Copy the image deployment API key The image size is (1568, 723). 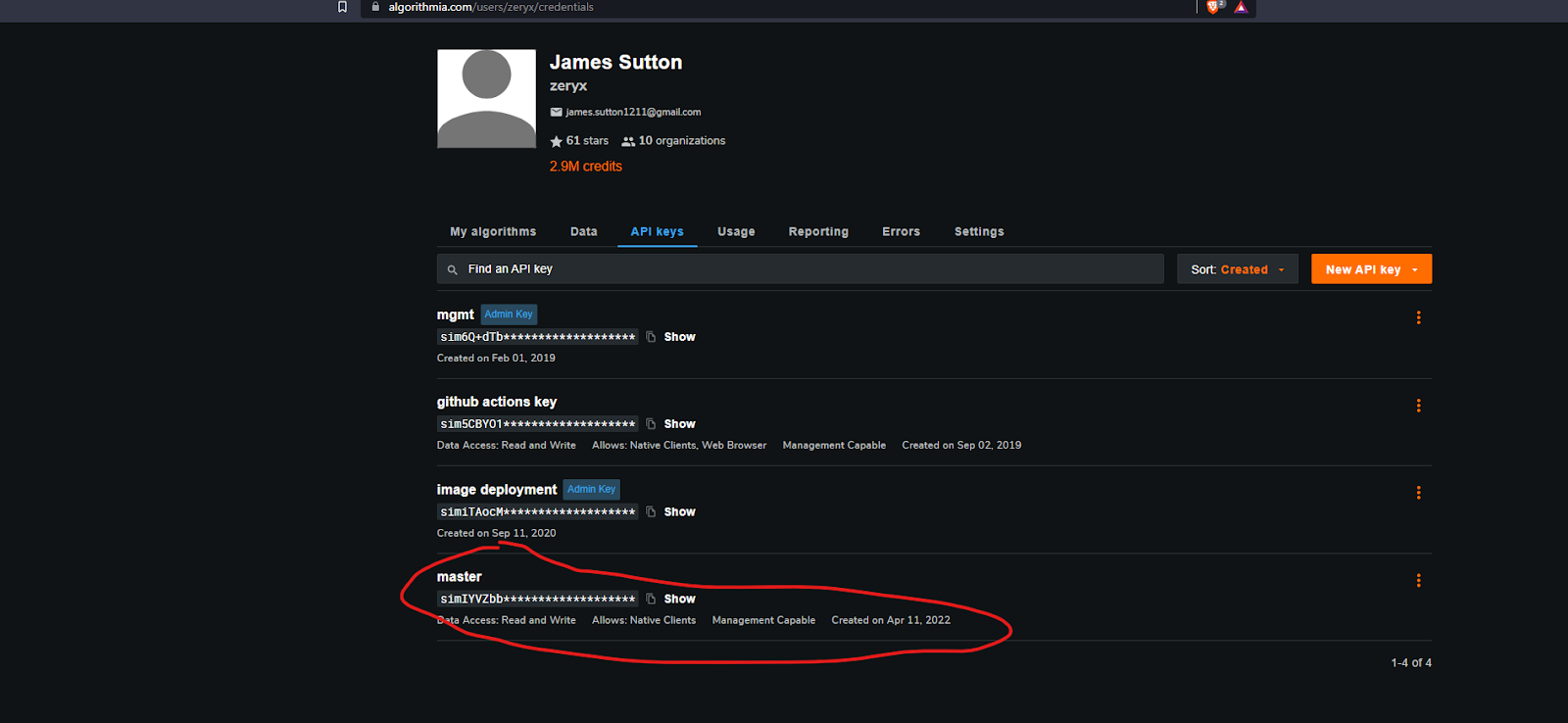(651, 512)
